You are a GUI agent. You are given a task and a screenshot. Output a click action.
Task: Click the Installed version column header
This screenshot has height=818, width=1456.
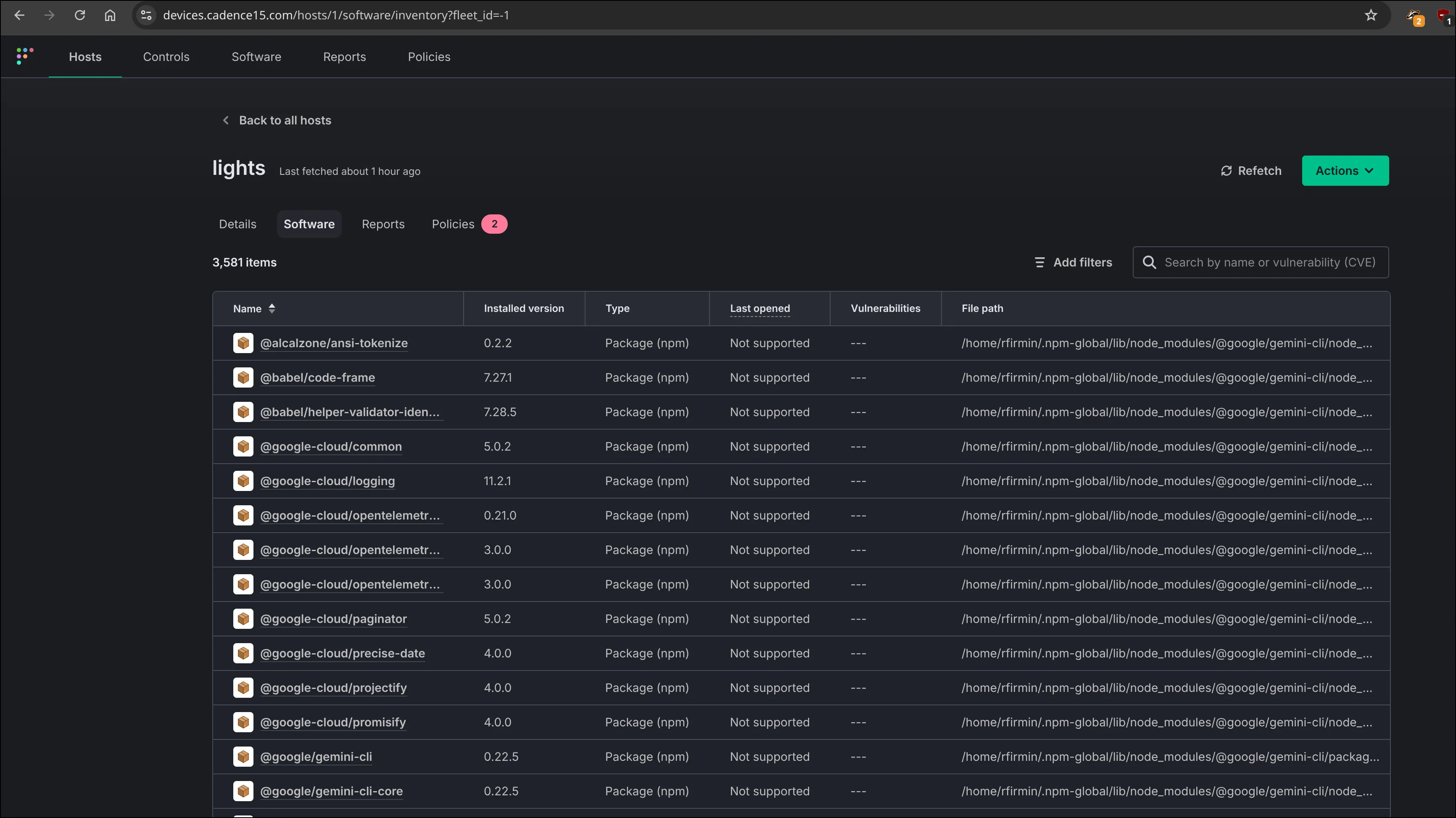(x=524, y=309)
